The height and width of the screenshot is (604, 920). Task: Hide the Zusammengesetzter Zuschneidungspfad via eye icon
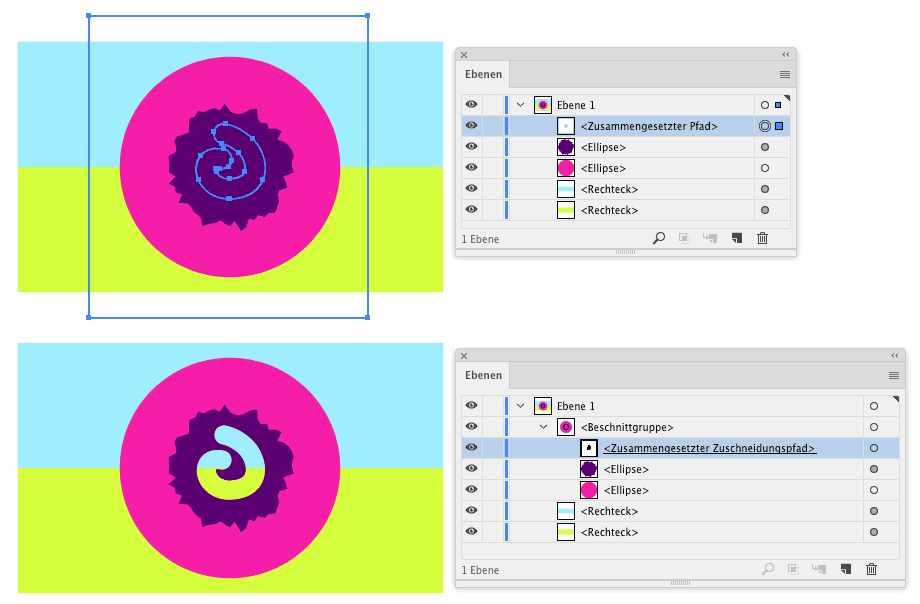click(471, 448)
